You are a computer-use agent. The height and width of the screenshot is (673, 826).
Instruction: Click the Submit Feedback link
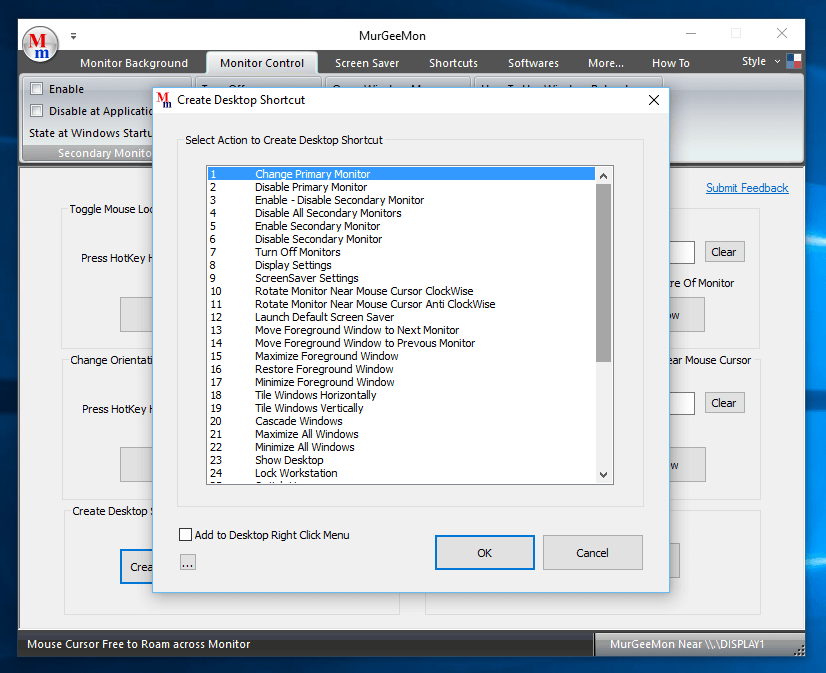(747, 188)
